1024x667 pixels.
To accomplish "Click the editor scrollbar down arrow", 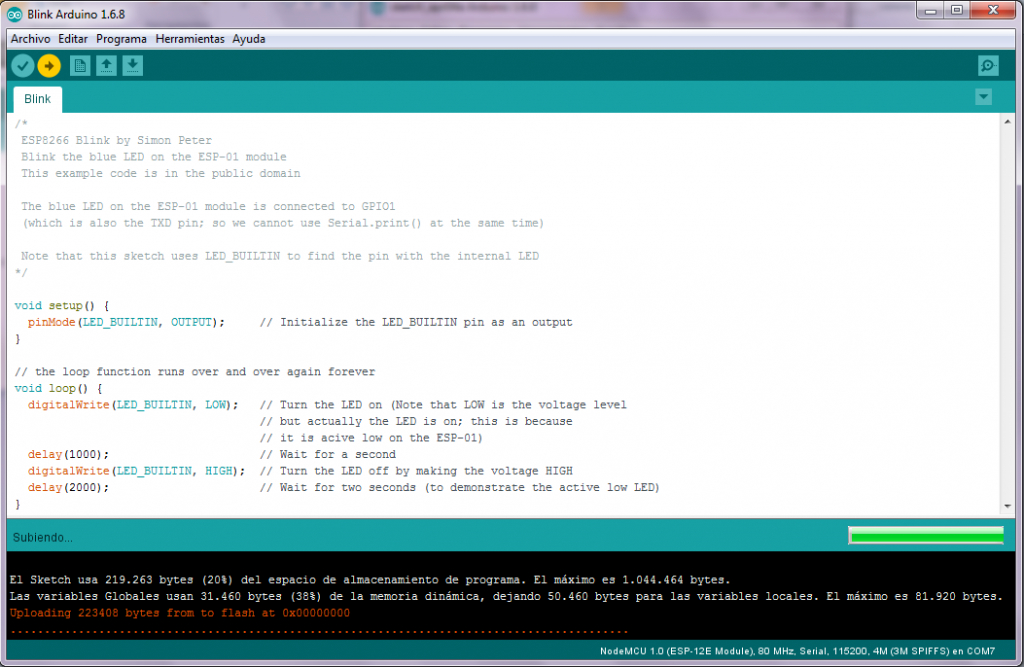I will coord(1008,506).
